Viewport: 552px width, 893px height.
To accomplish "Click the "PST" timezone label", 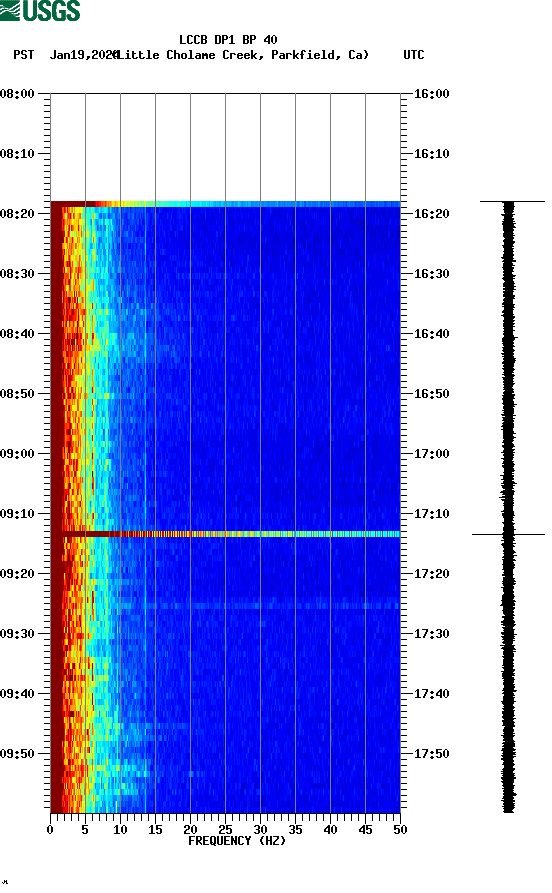I will (23, 55).
